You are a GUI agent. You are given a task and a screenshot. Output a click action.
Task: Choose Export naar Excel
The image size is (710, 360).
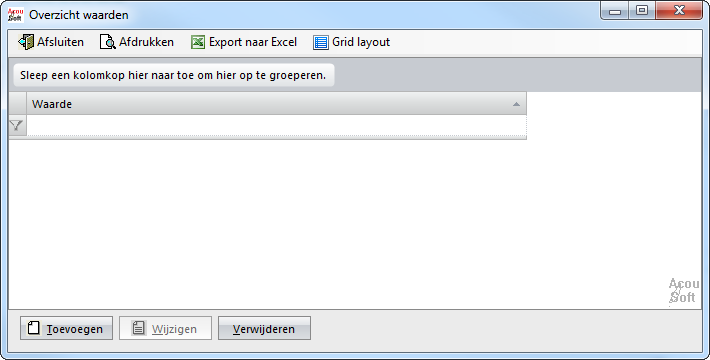point(253,42)
